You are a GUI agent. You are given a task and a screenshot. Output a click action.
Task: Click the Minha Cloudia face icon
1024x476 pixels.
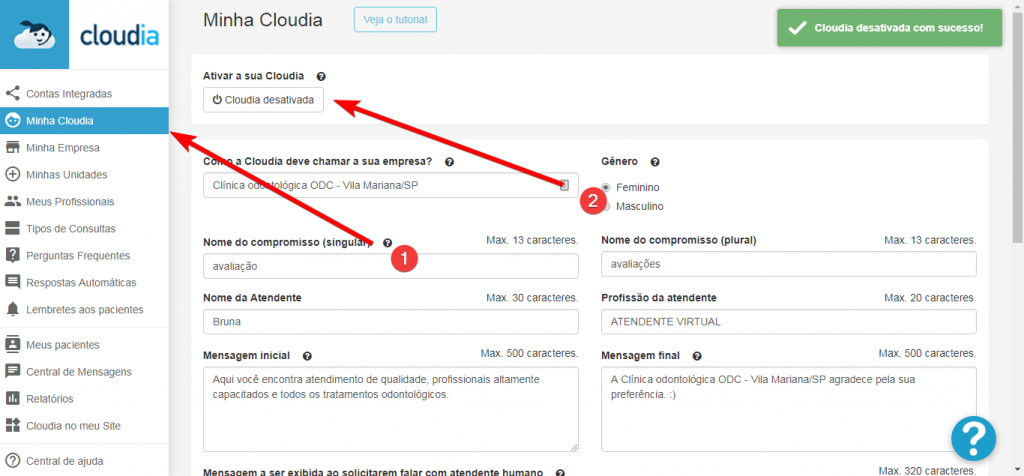point(12,121)
